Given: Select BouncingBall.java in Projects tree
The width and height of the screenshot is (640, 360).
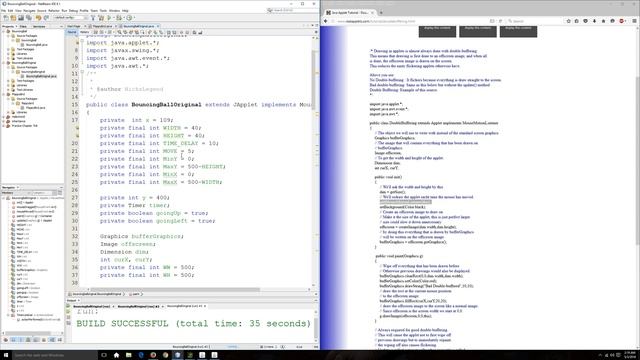Looking at the screenshot, I should [x=38, y=45].
